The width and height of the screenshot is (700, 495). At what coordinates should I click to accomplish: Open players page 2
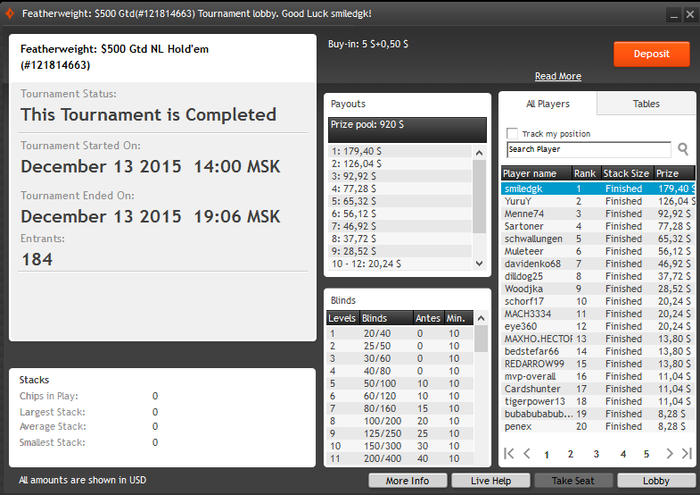pyautogui.click(x=570, y=454)
